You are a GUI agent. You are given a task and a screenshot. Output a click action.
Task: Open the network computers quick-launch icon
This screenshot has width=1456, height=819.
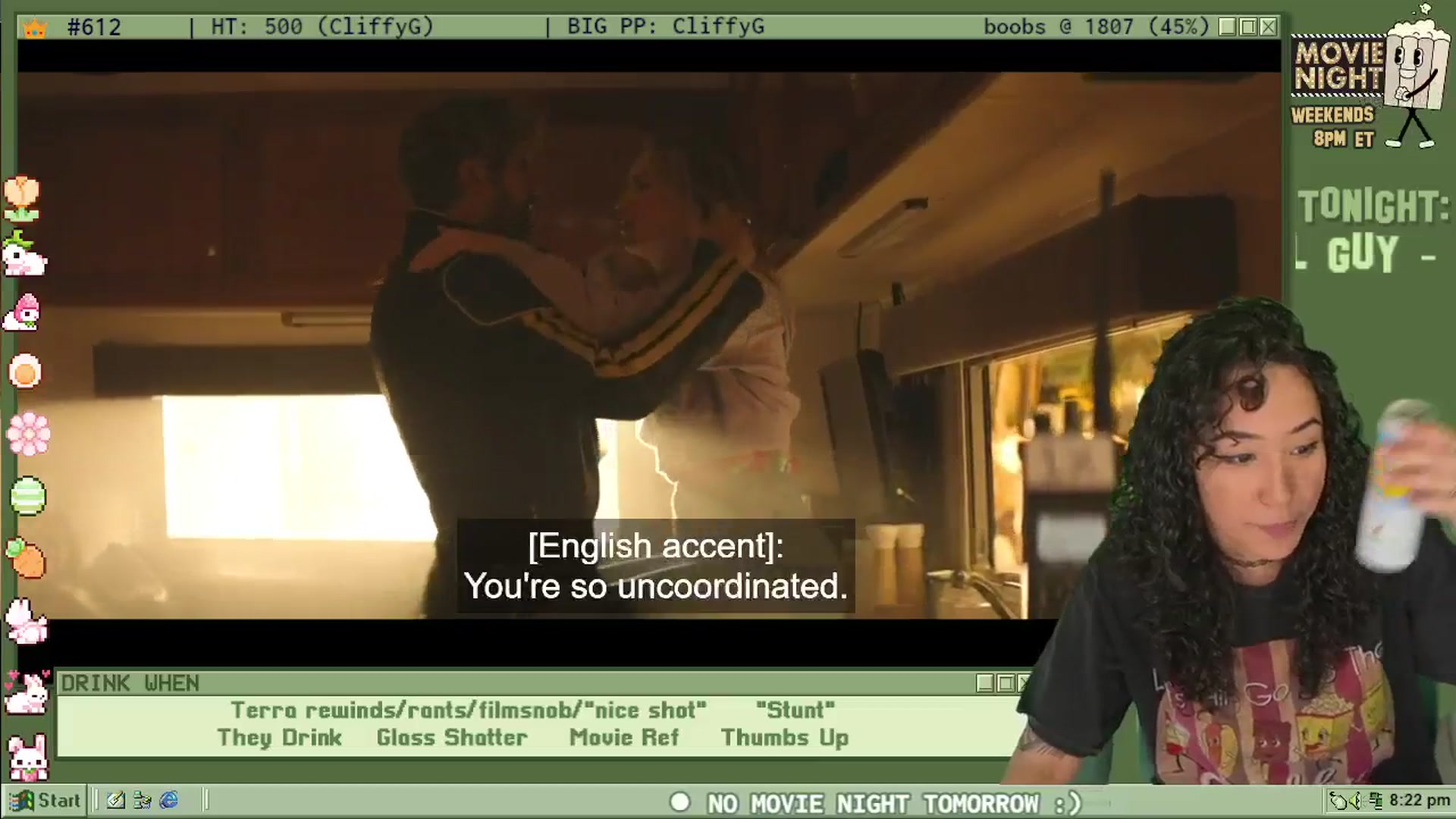click(x=142, y=800)
